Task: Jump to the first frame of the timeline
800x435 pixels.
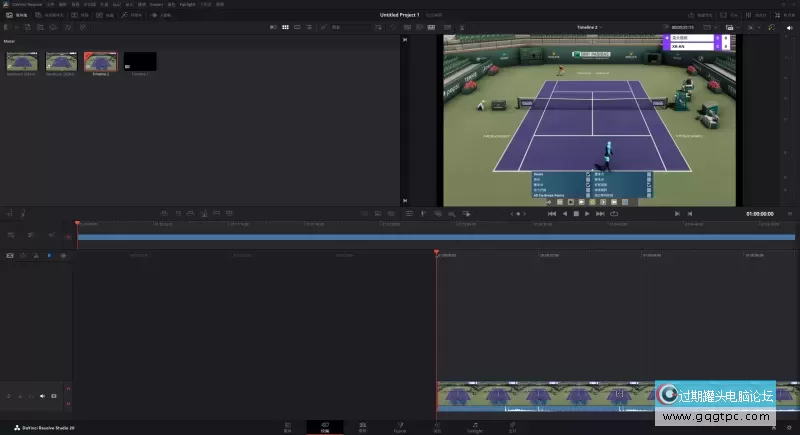Action: click(551, 214)
